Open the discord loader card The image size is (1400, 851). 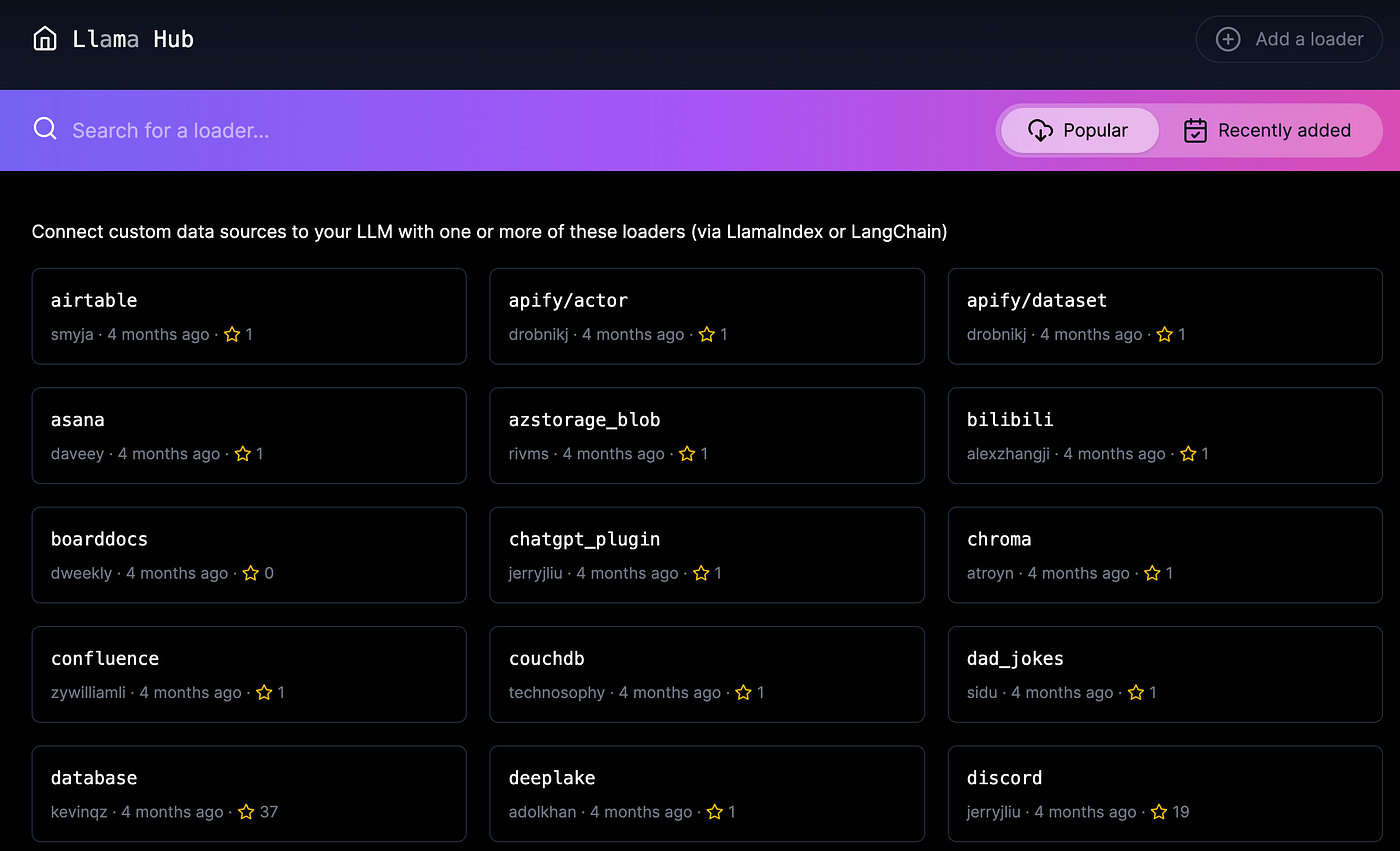1165,794
